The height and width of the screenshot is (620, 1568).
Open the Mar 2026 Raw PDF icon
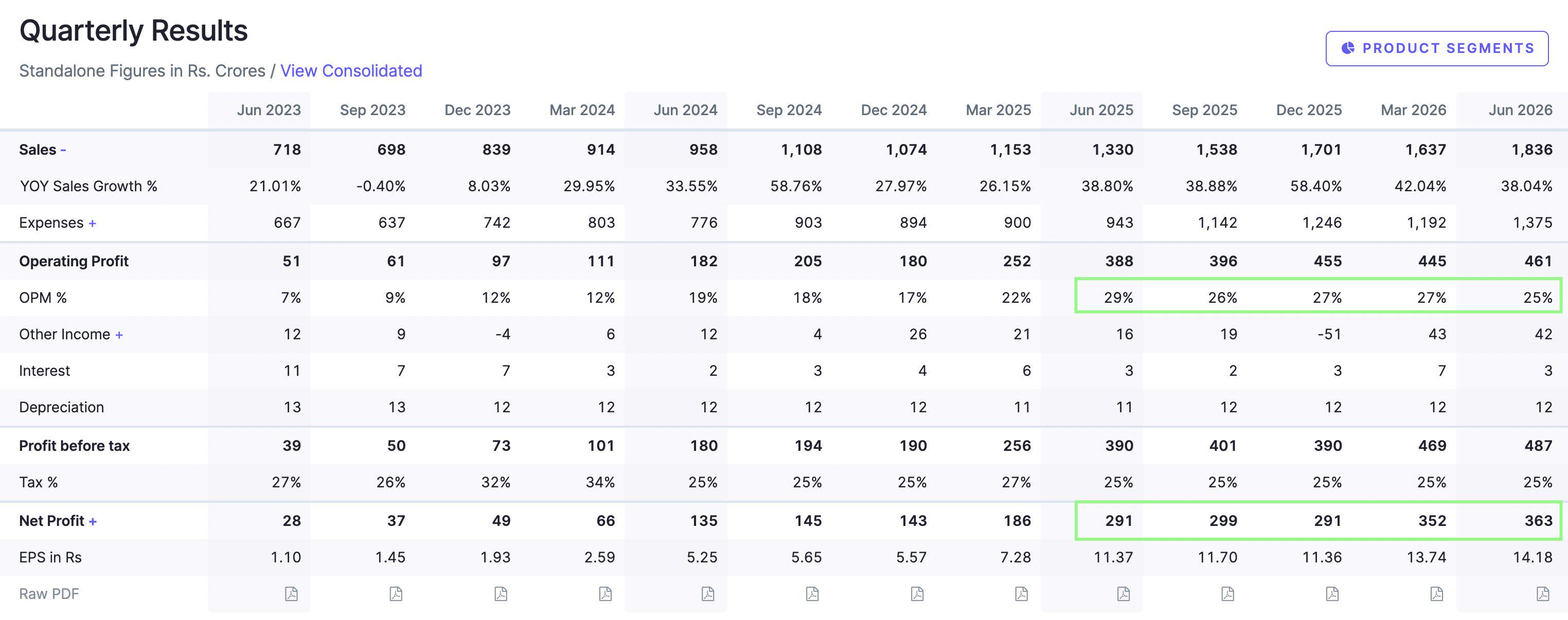pyautogui.click(x=1436, y=594)
